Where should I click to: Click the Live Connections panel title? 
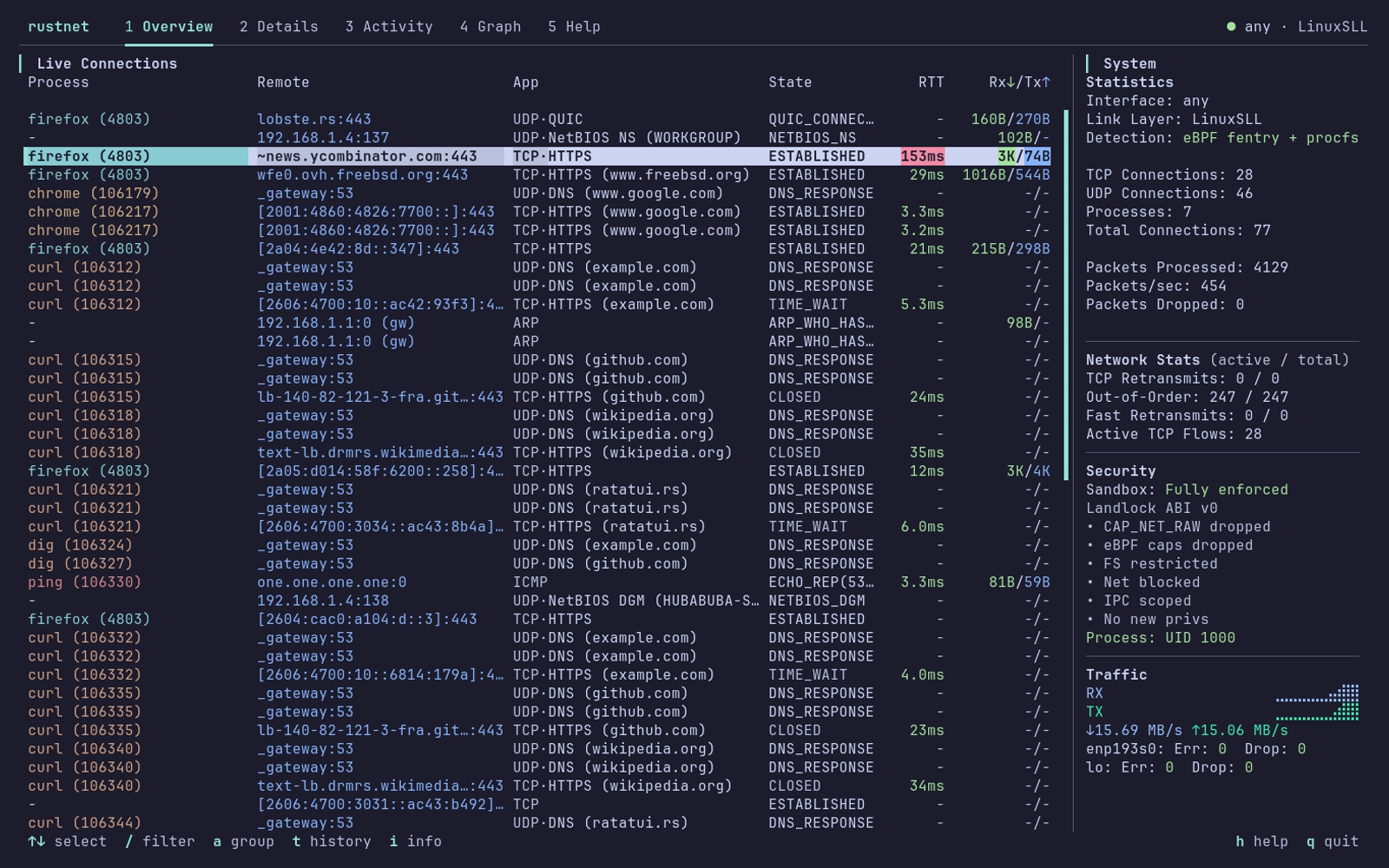pyautogui.click(x=107, y=63)
